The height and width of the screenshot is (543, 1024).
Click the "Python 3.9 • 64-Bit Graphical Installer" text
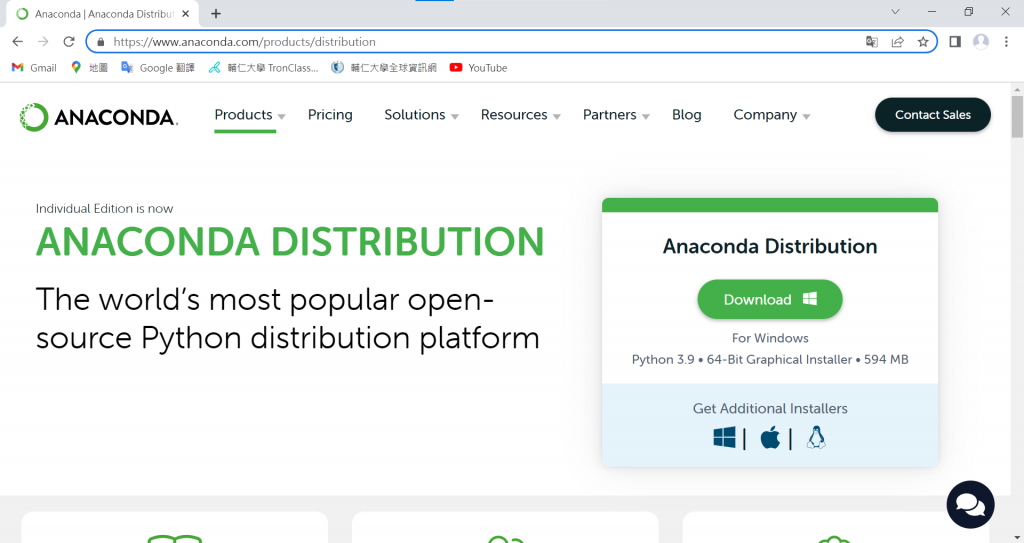pos(742,359)
